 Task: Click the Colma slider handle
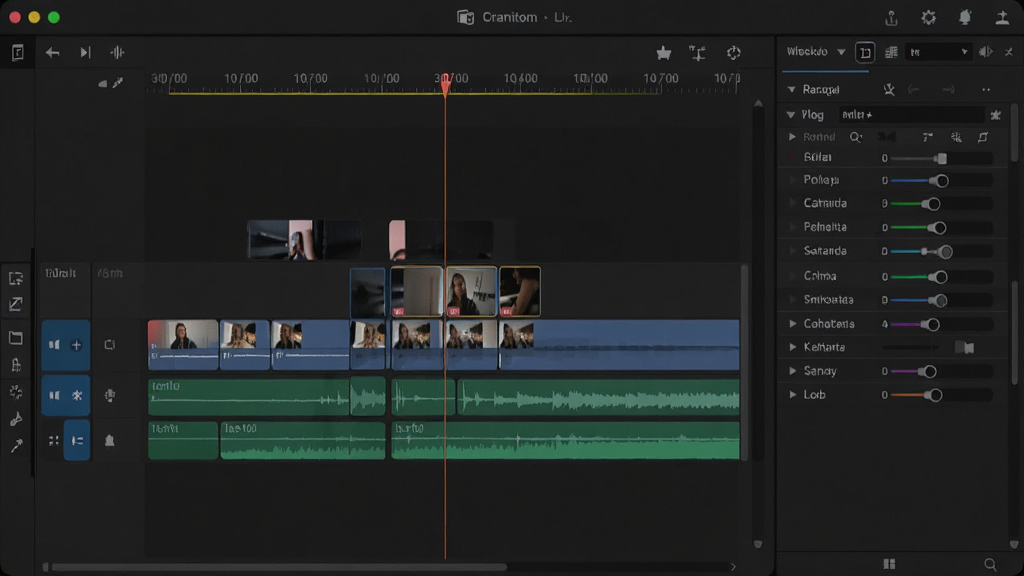click(x=940, y=277)
